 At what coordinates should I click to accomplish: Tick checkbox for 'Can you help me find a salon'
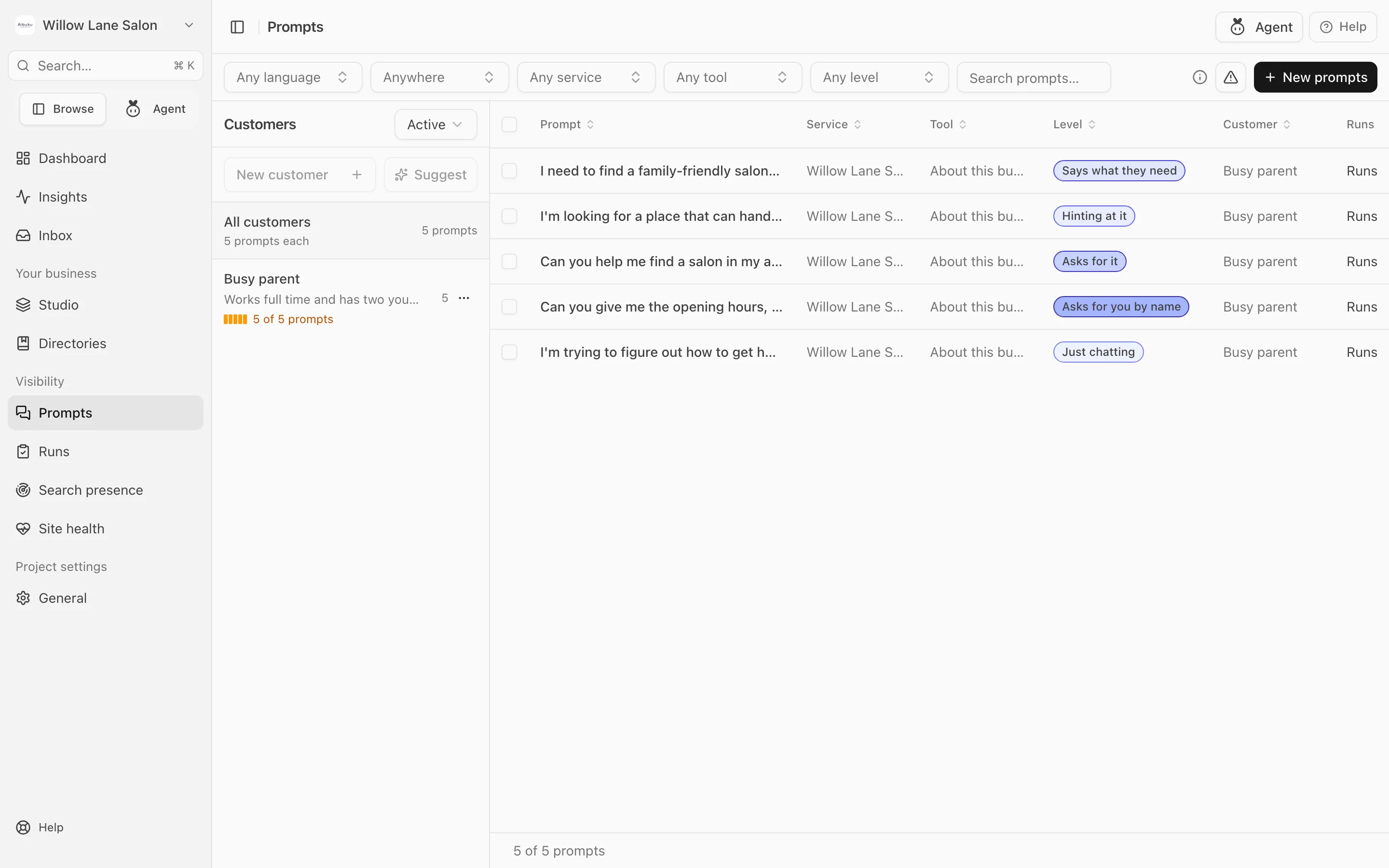pyautogui.click(x=509, y=261)
